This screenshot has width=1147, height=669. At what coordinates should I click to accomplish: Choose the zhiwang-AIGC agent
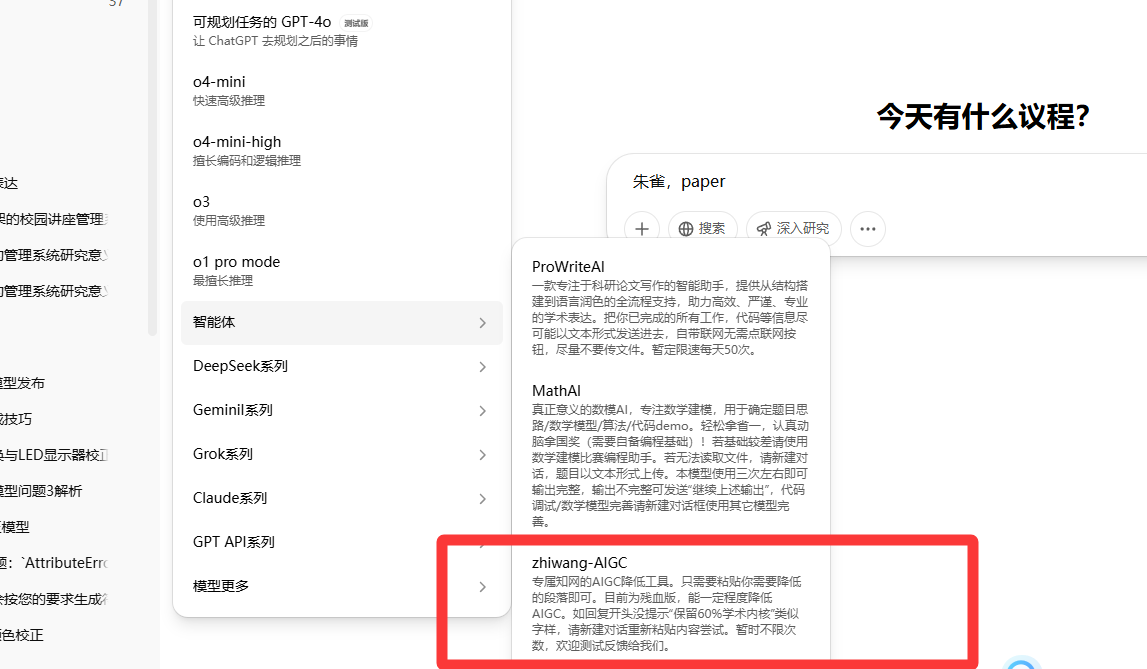[x=670, y=603]
